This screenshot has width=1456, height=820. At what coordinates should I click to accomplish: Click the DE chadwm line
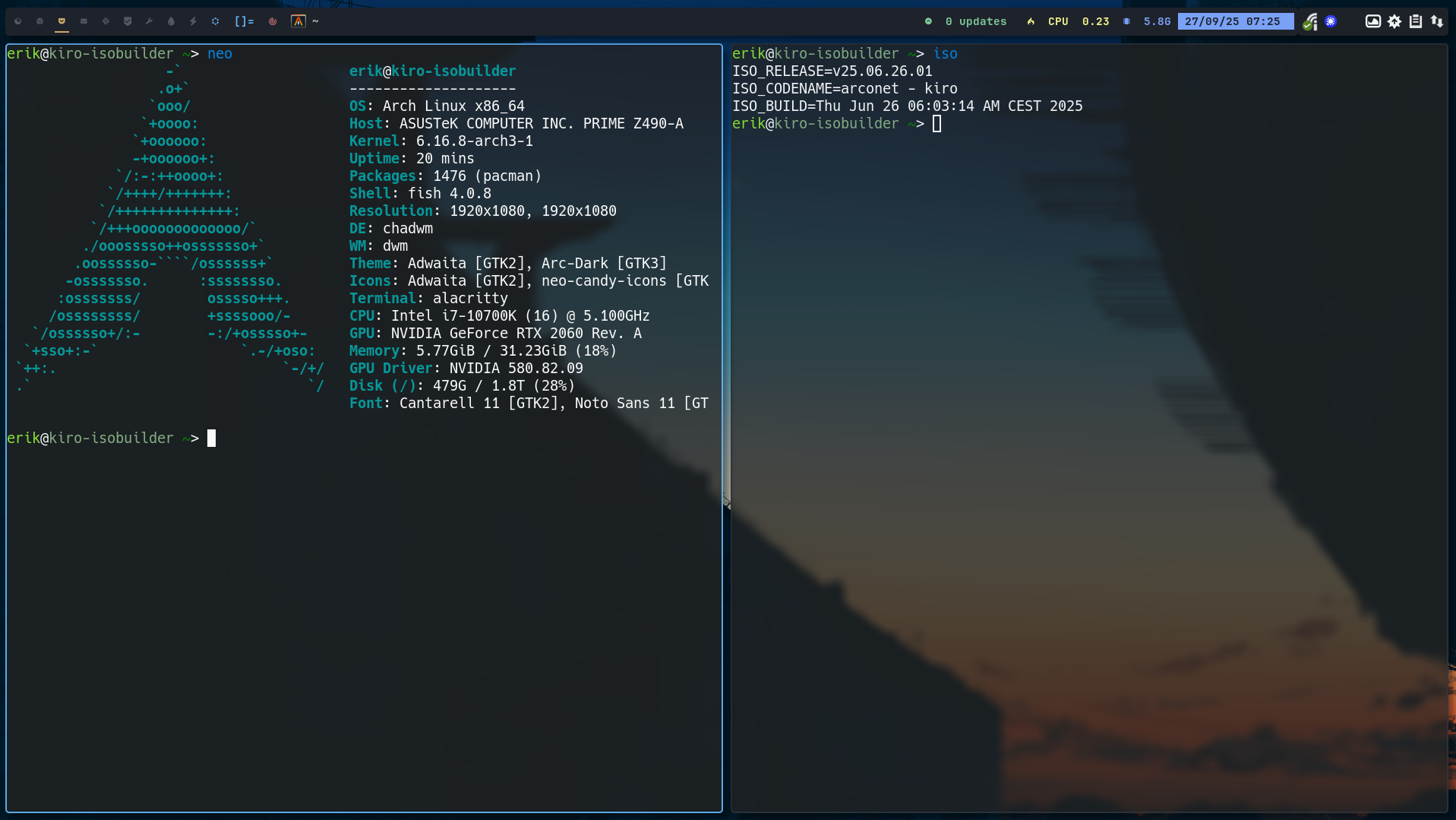(391, 228)
